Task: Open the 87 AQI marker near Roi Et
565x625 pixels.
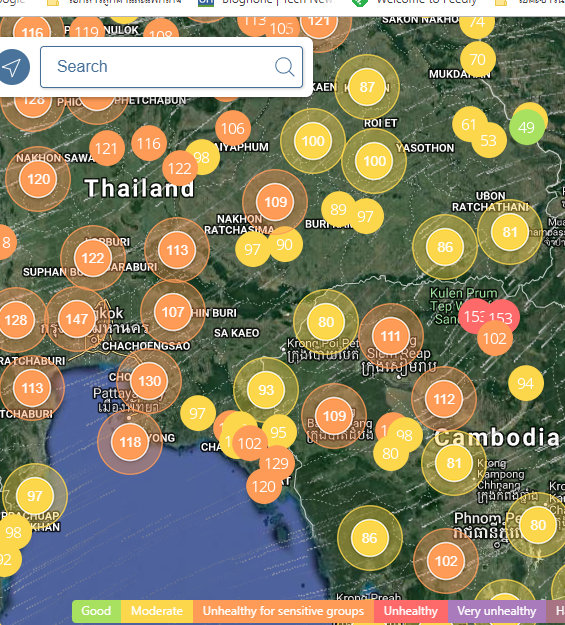Action: [367, 87]
